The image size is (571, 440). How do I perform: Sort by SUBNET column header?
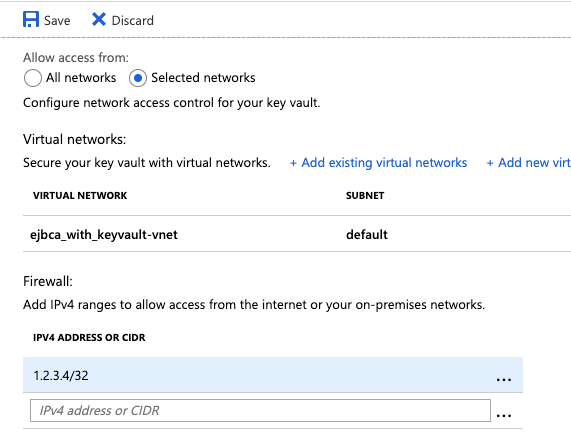[365, 196]
